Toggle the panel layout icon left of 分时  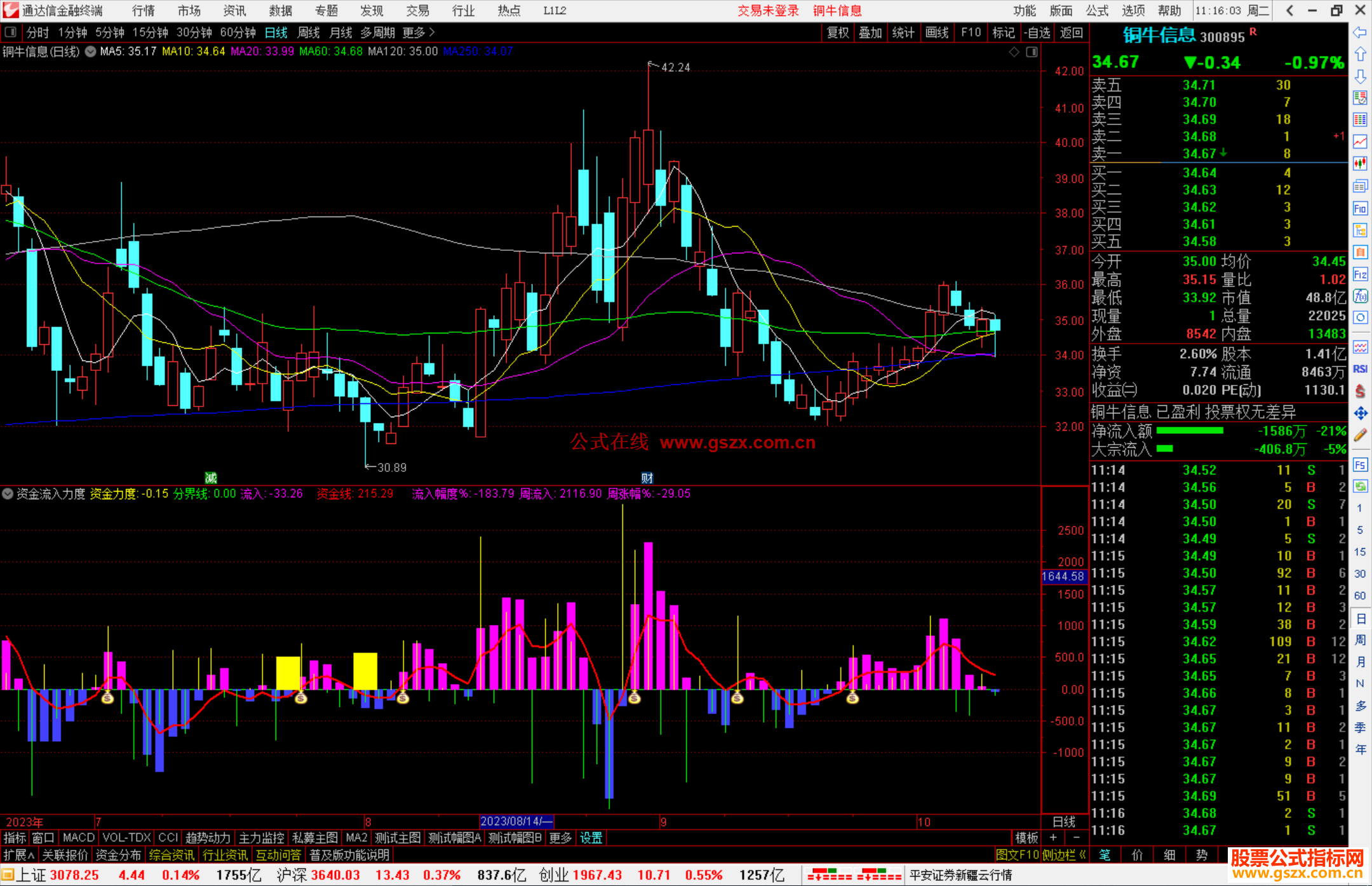coord(11,32)
